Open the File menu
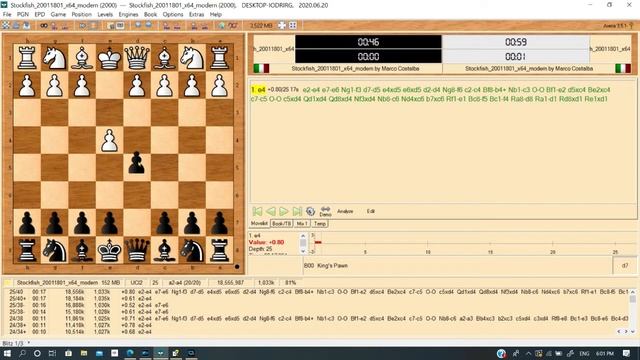 coord(7,14)
